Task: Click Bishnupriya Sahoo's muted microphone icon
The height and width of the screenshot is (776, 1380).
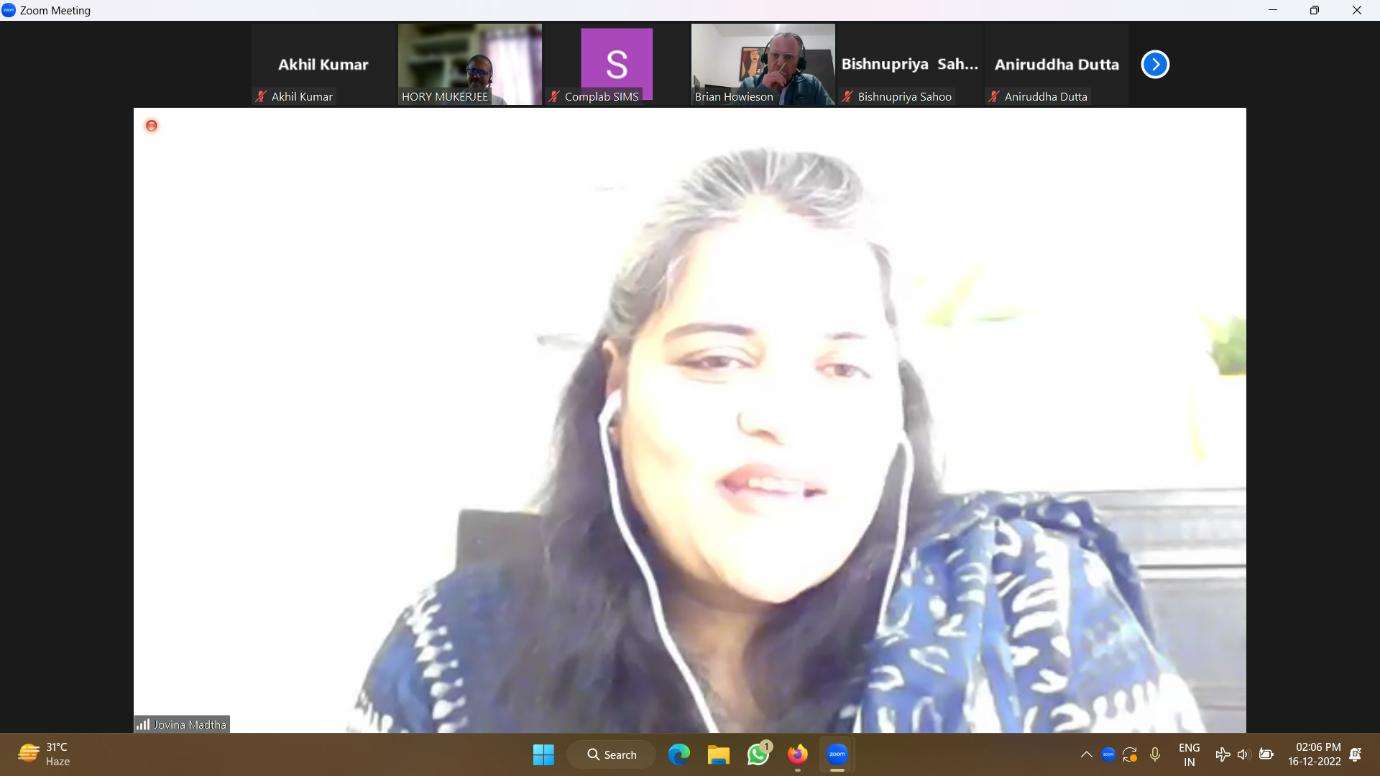Action: coord(847,97)
